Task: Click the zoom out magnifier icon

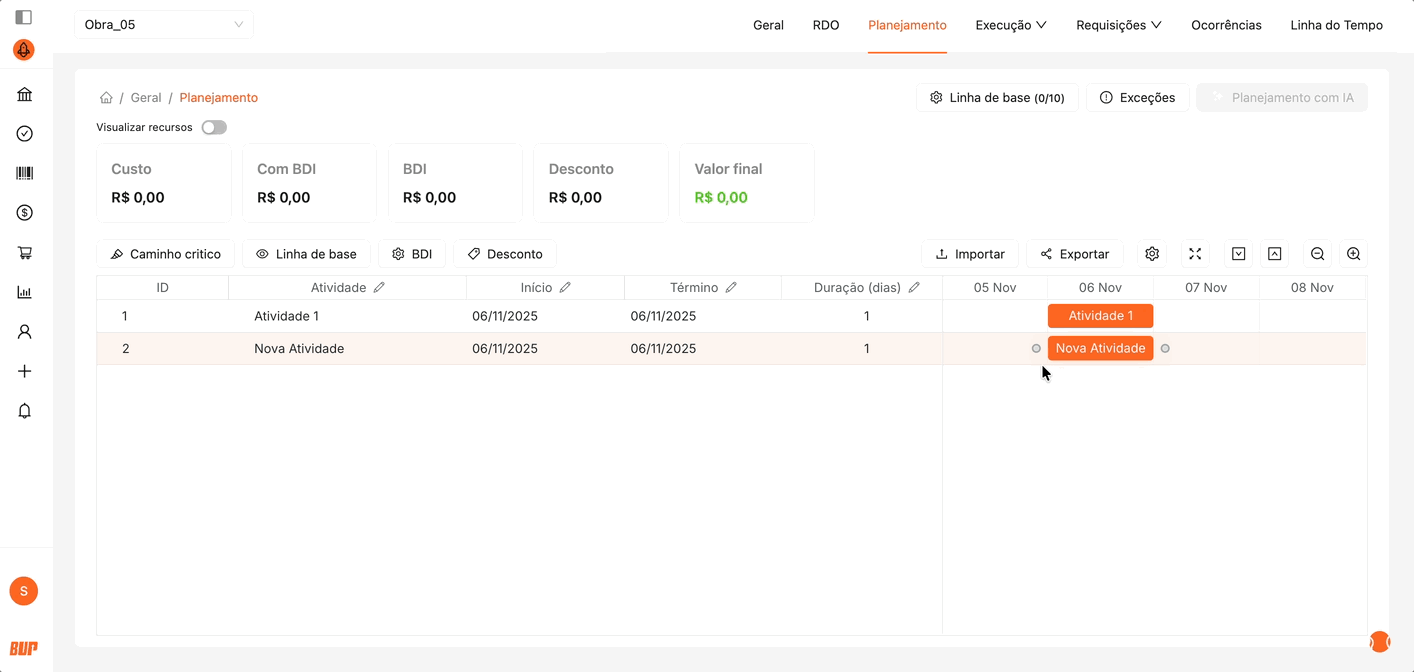Action: pos(1317,254)
